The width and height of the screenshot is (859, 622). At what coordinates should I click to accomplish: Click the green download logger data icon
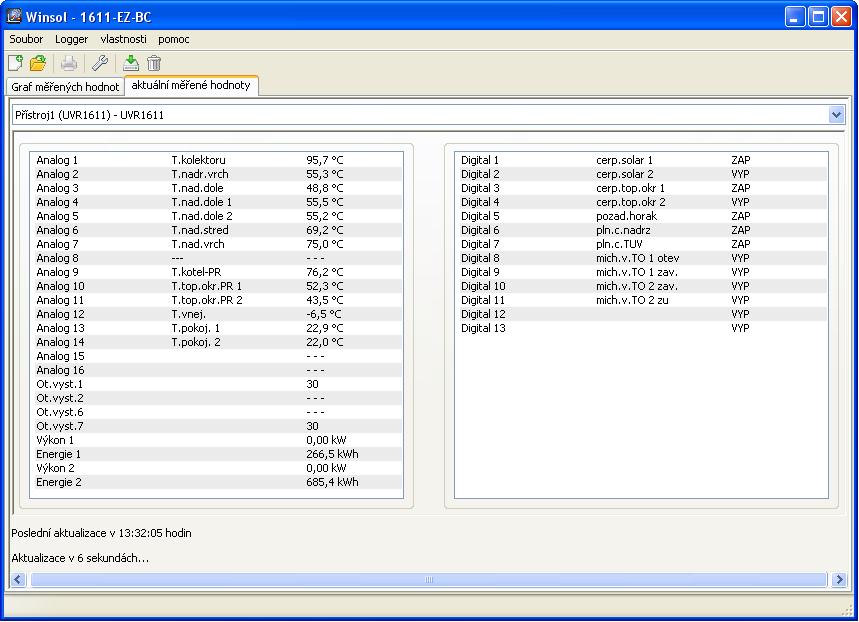click(x=131, y=63)
